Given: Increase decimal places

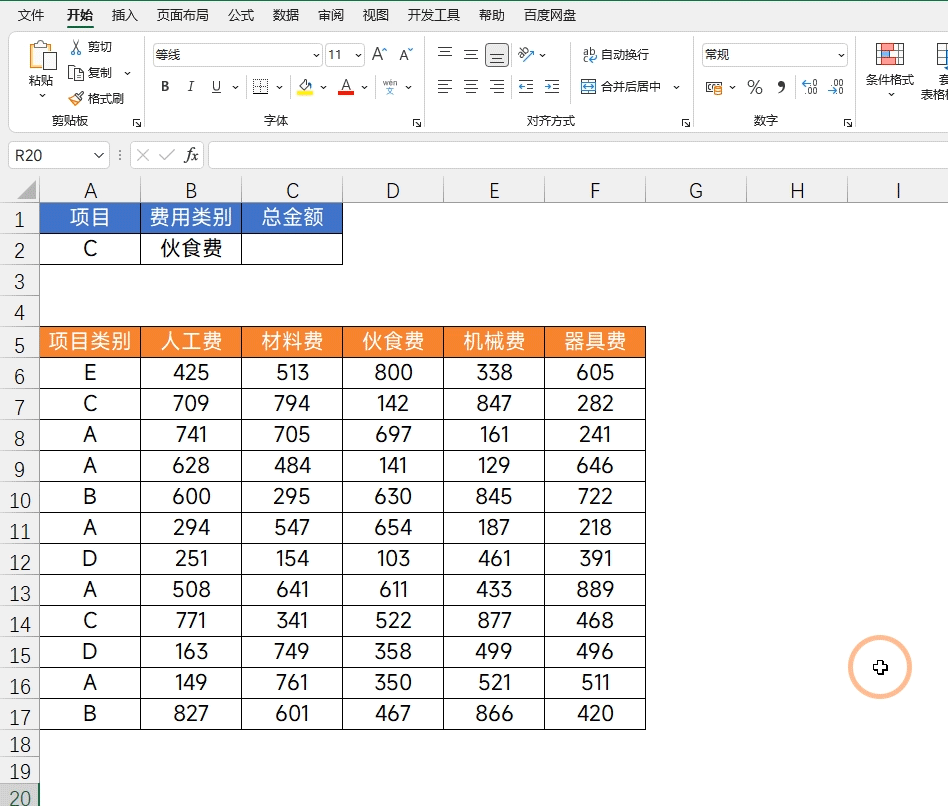Looking at the screenshot, I should (x=810, y=87).
